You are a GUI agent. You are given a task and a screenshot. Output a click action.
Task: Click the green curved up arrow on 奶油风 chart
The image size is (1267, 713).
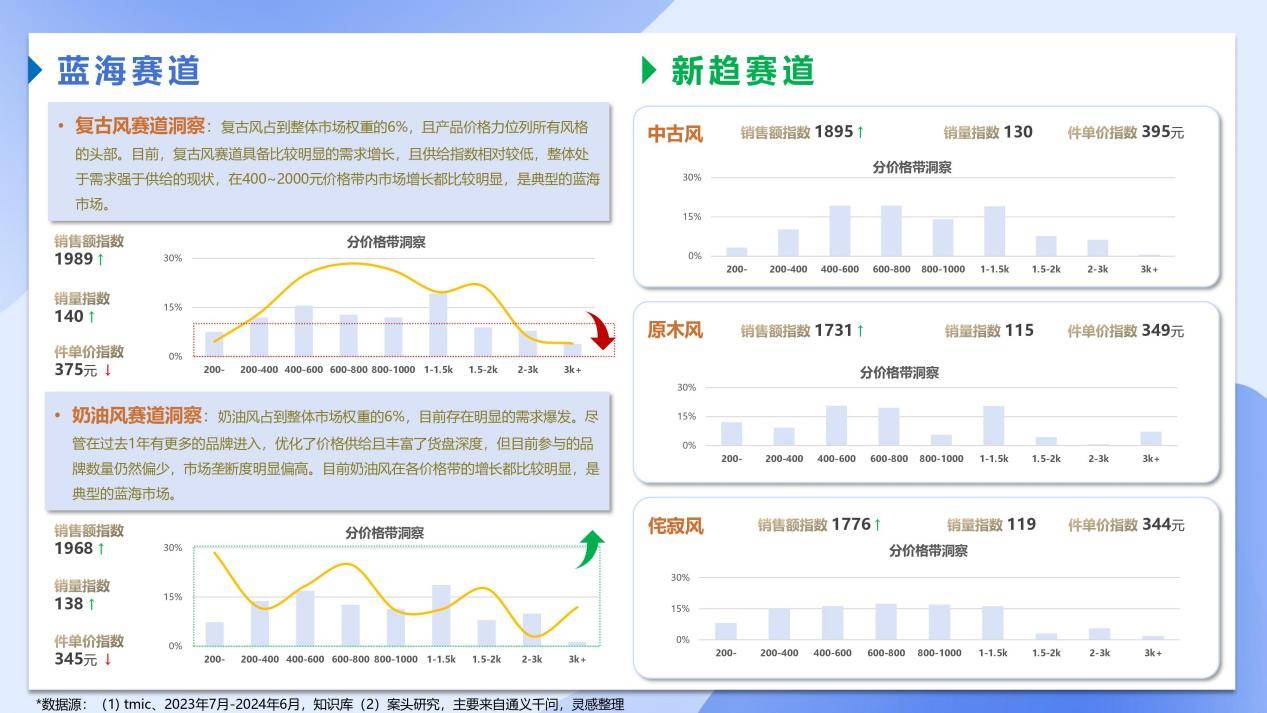click(x=590, y=550)
